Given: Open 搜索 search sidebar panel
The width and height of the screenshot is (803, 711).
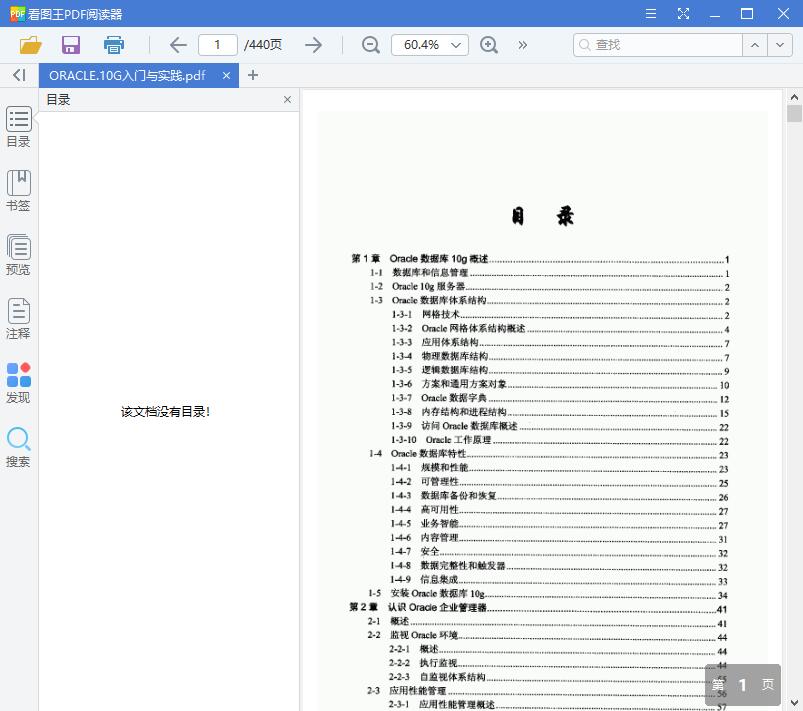Looking at the screenshot, I should click(x=18, y=447).
